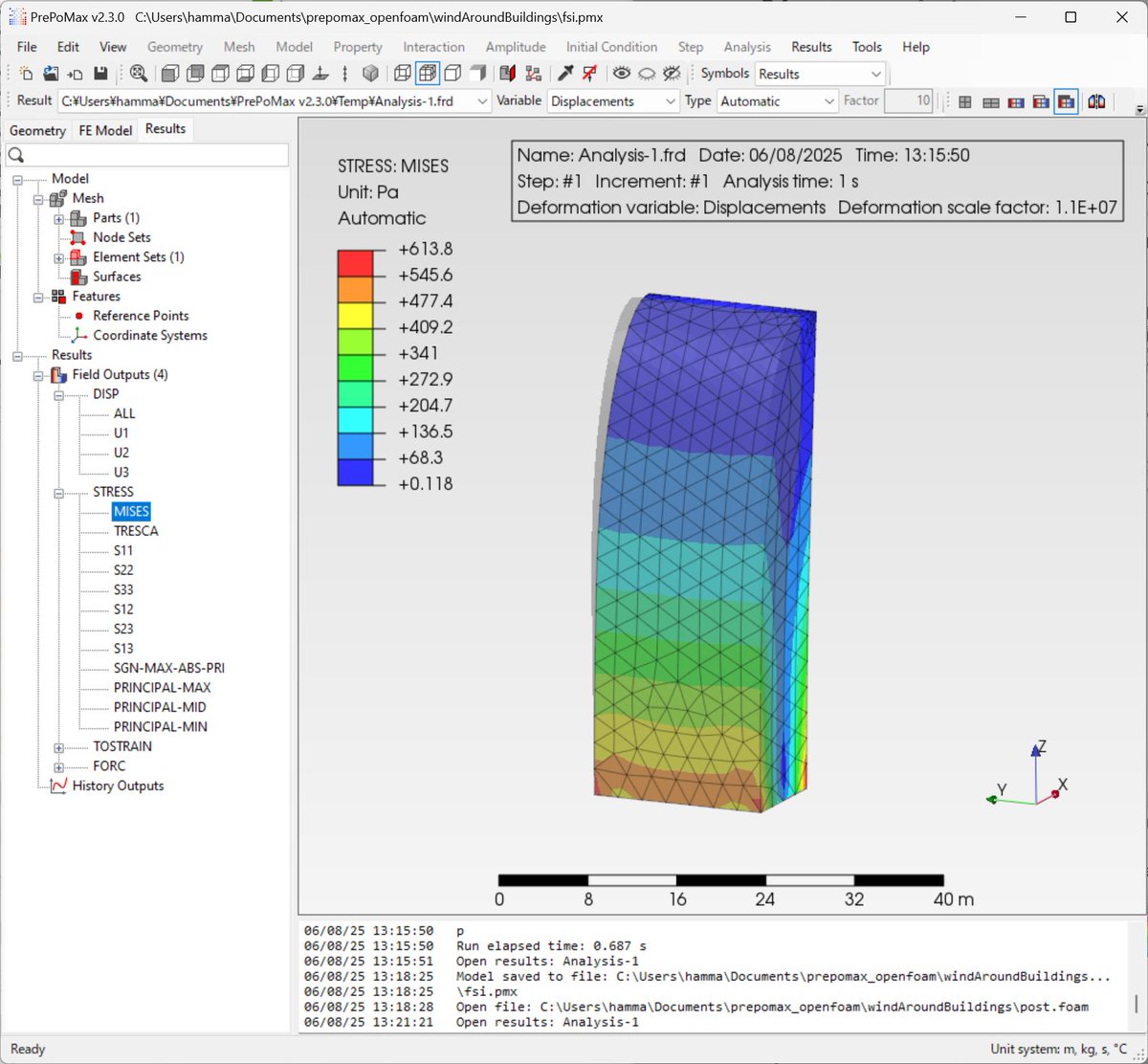Activate the Query tool
Screen dimensions: 1148x1064
click(x=565, y=74)
